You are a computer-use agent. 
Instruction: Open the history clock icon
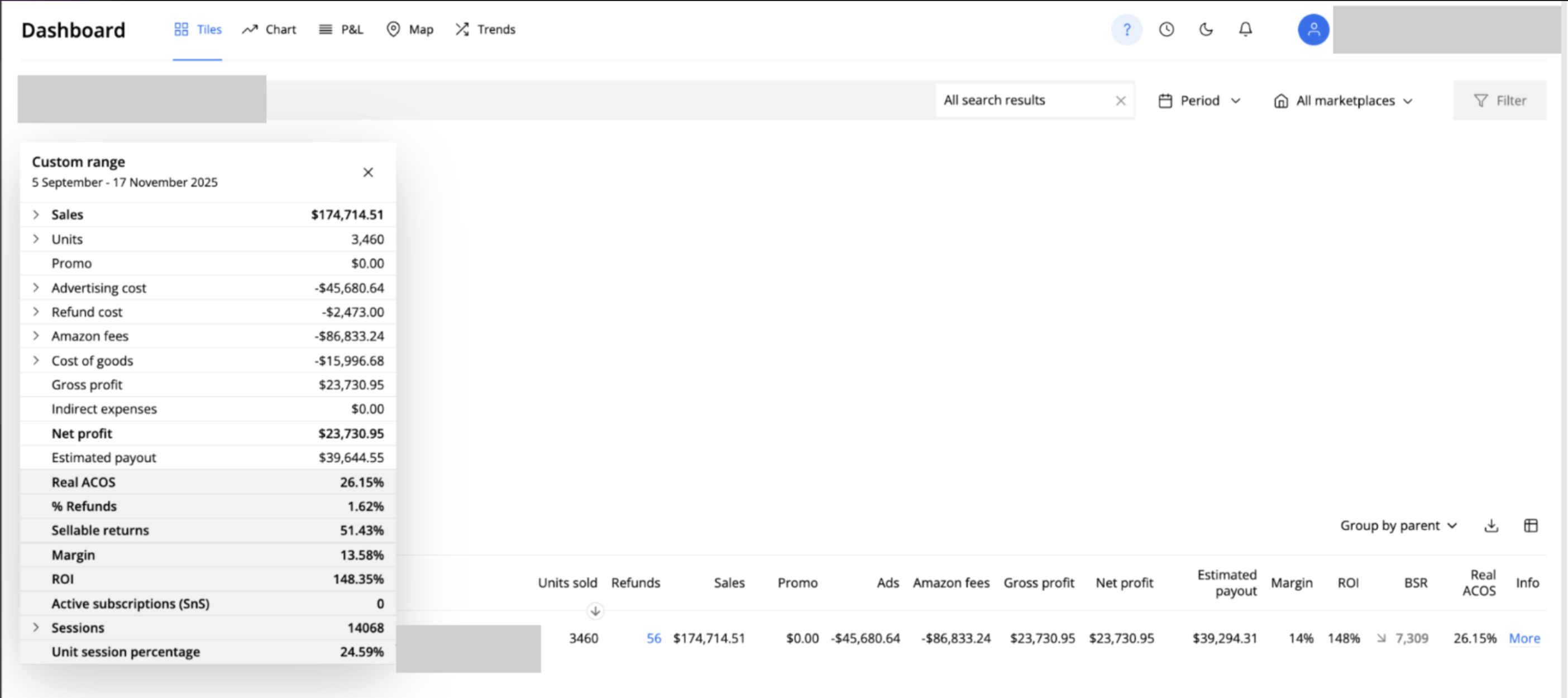coord(1167,29)
